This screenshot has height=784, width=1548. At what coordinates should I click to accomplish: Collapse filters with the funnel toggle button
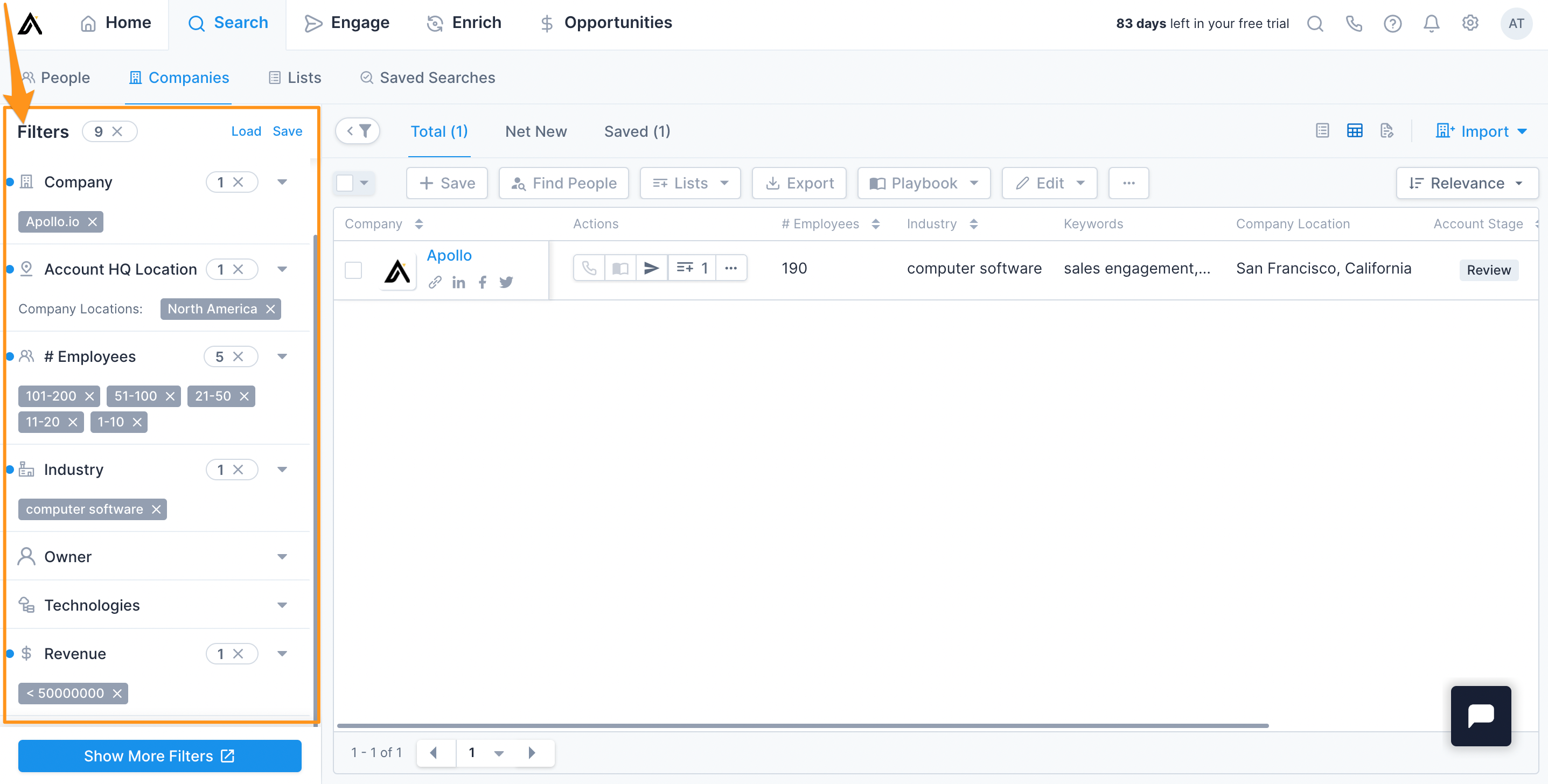pos(358,131)
